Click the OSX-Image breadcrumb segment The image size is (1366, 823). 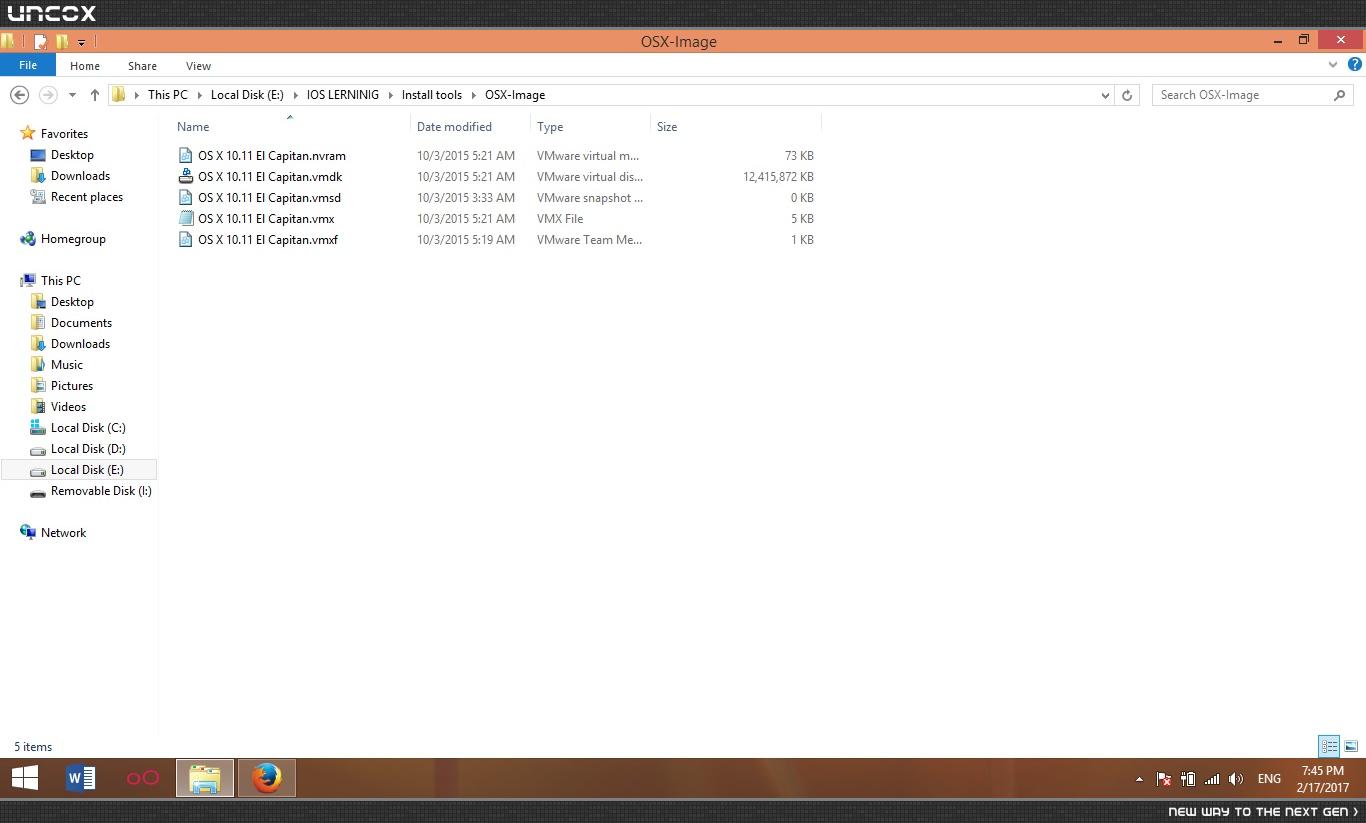tap(515, 95)
